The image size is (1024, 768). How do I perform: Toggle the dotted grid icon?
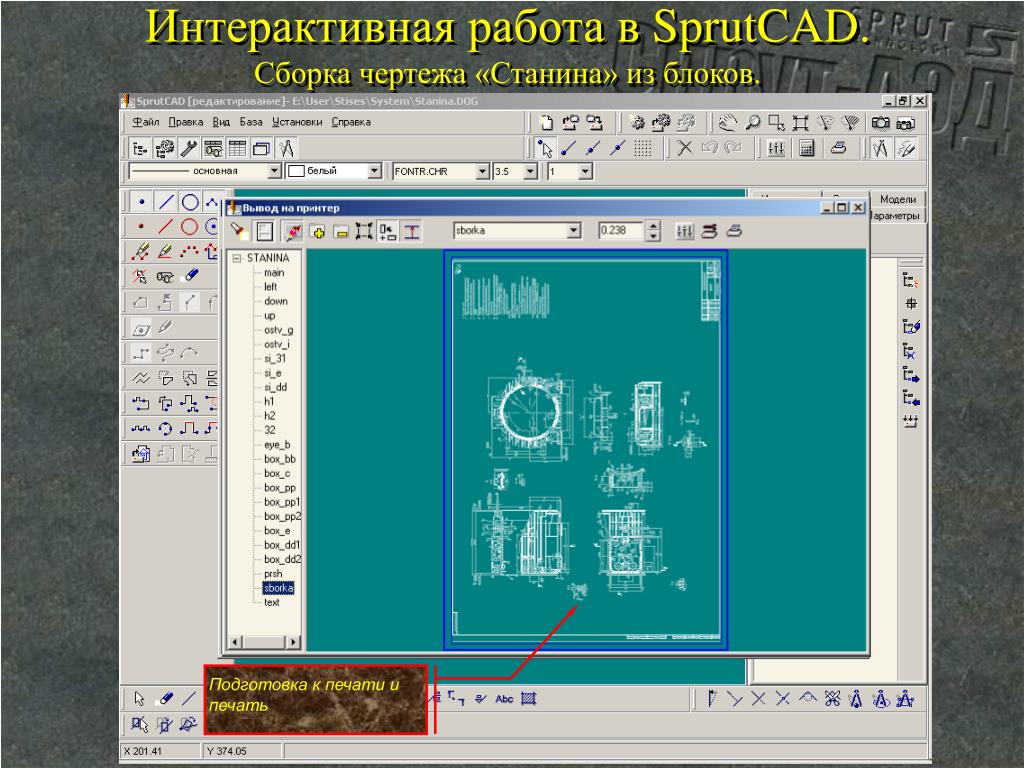tap(643, 149)
